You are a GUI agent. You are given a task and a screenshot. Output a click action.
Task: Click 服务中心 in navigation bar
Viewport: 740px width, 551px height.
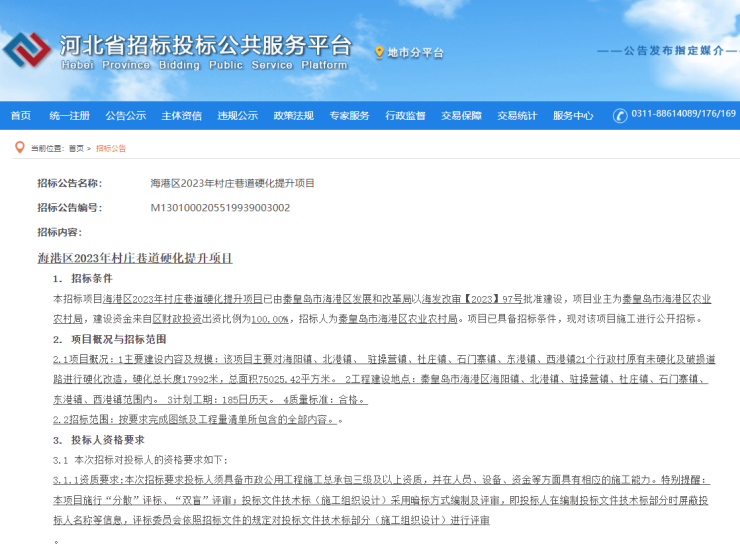573,115
